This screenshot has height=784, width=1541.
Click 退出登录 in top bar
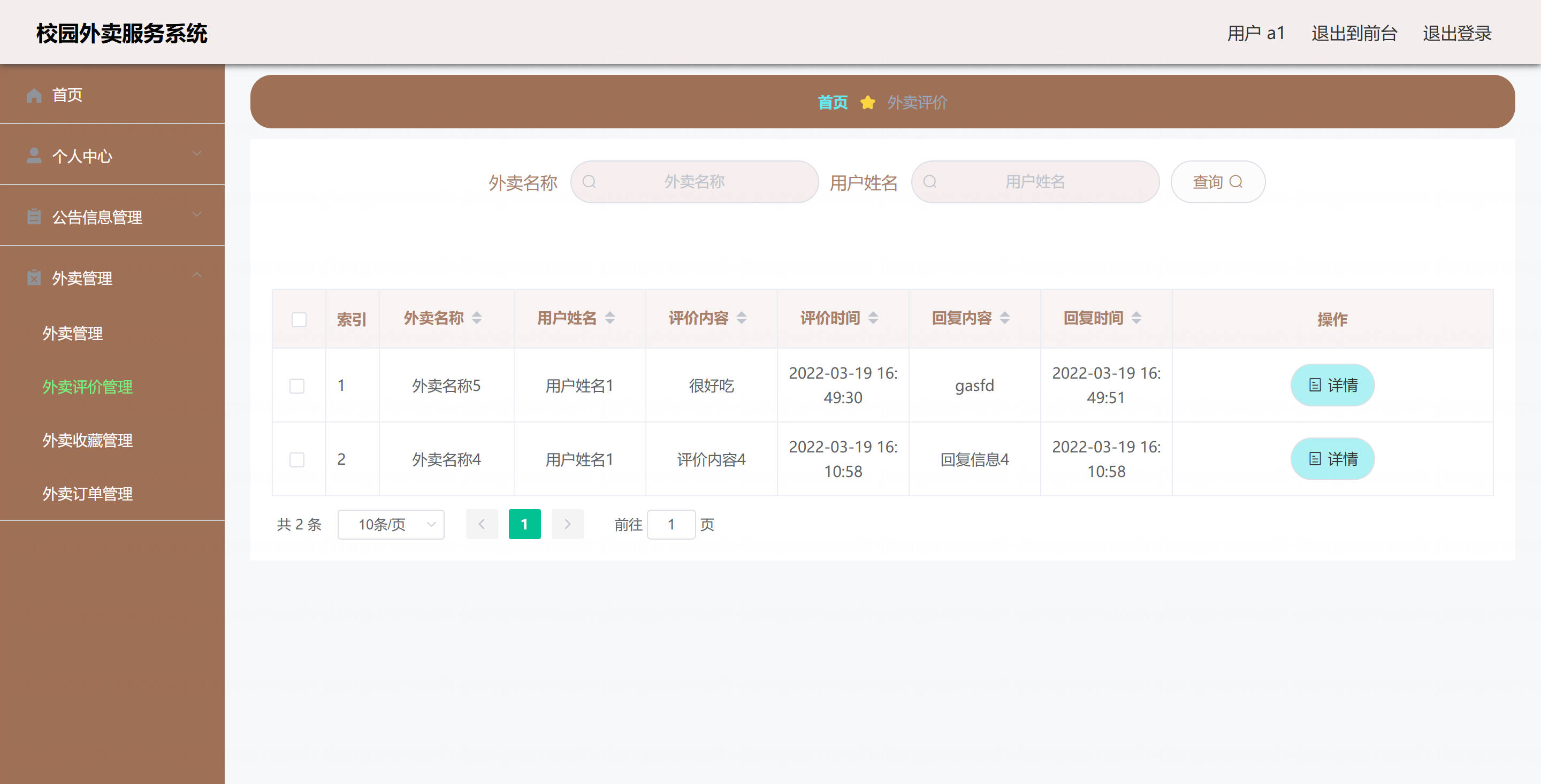1456,34
